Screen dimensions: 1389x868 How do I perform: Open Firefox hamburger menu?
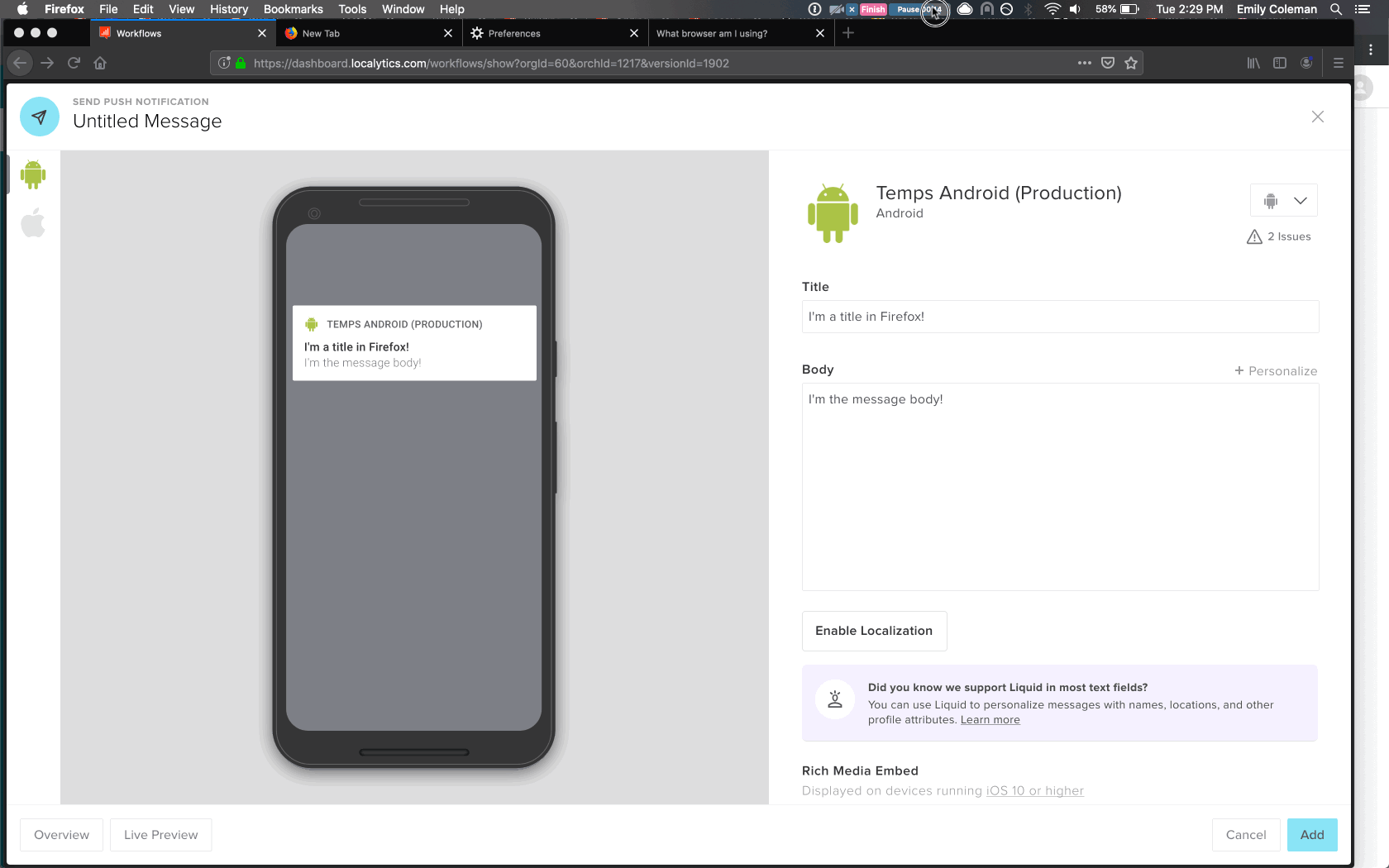point(1339,63)
